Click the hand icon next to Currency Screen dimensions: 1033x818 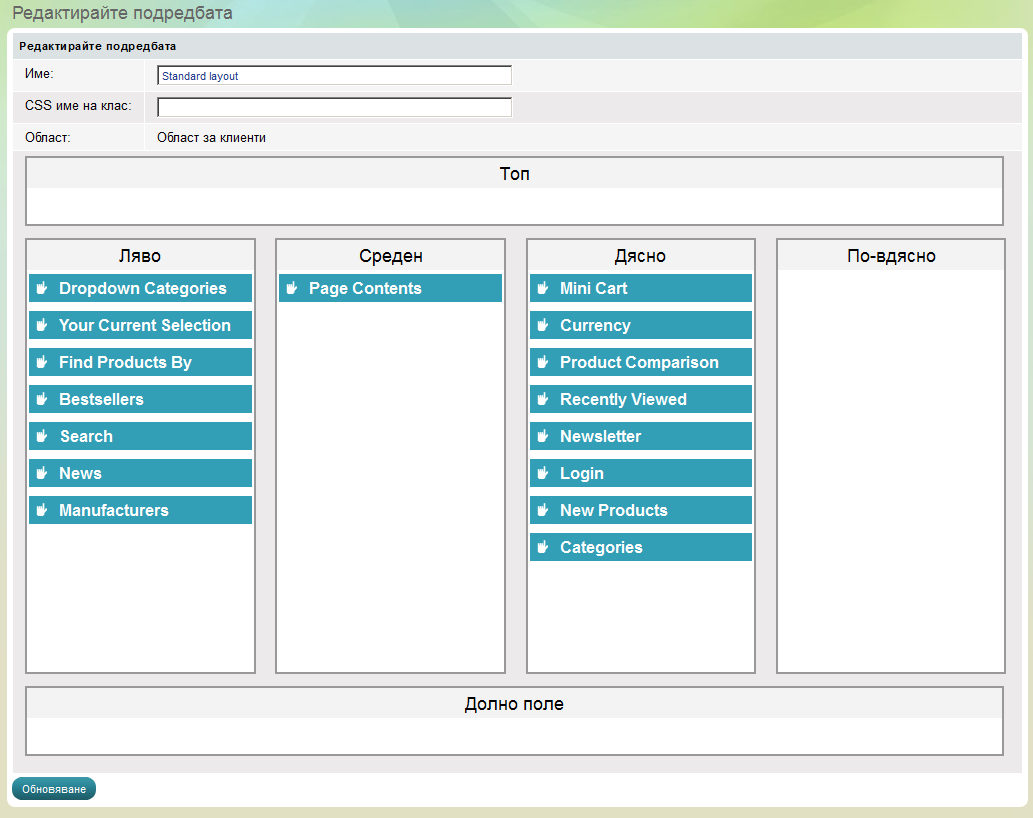[x=543, y=325]
